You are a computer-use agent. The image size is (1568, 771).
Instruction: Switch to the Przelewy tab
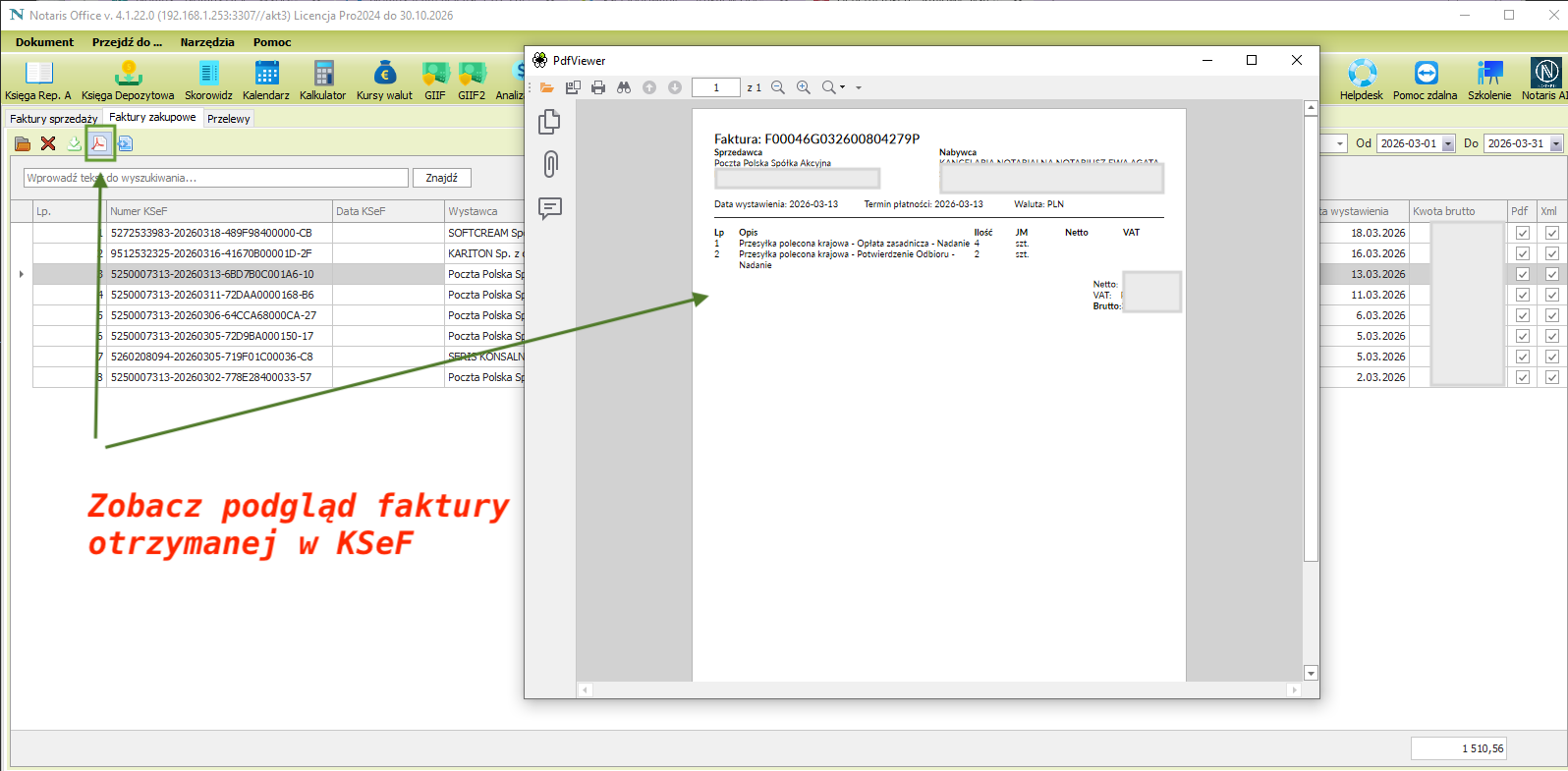[x=229, y=119]
